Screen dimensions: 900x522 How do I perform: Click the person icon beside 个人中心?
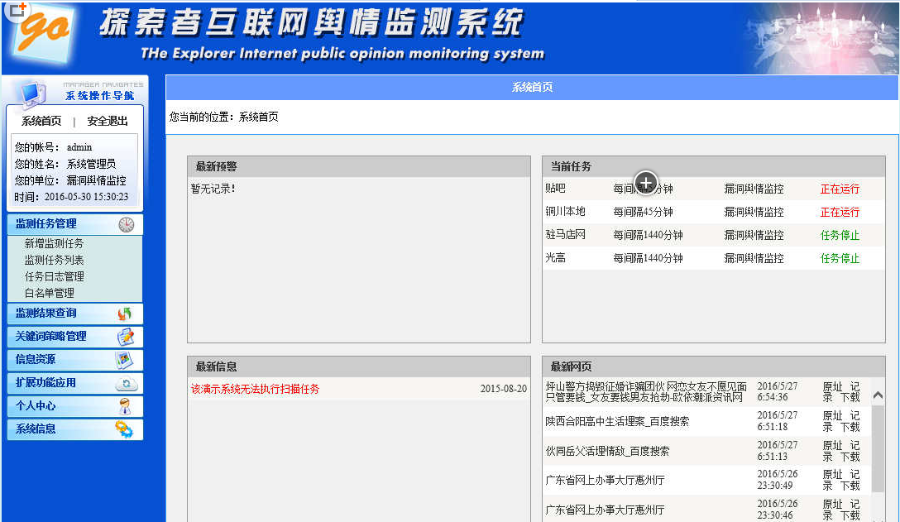[x=125, y=407]
